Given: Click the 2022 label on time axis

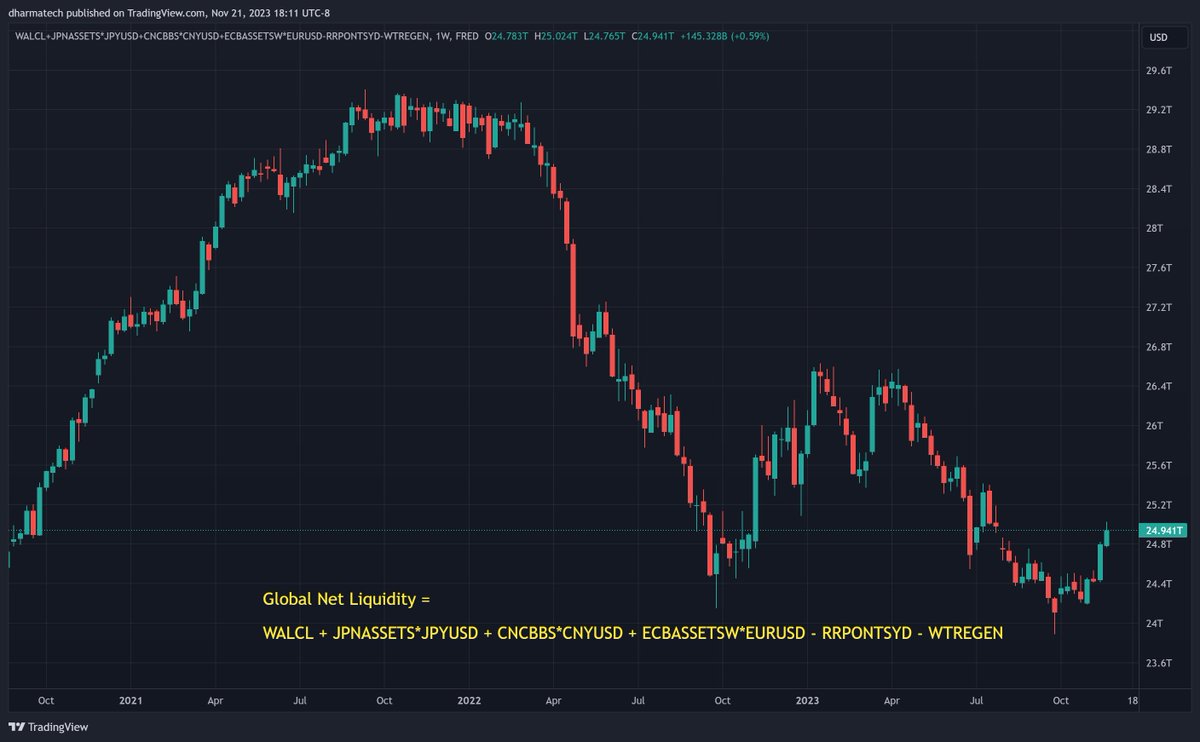Looking at the screenshot, I should click(x=467, y=701).
